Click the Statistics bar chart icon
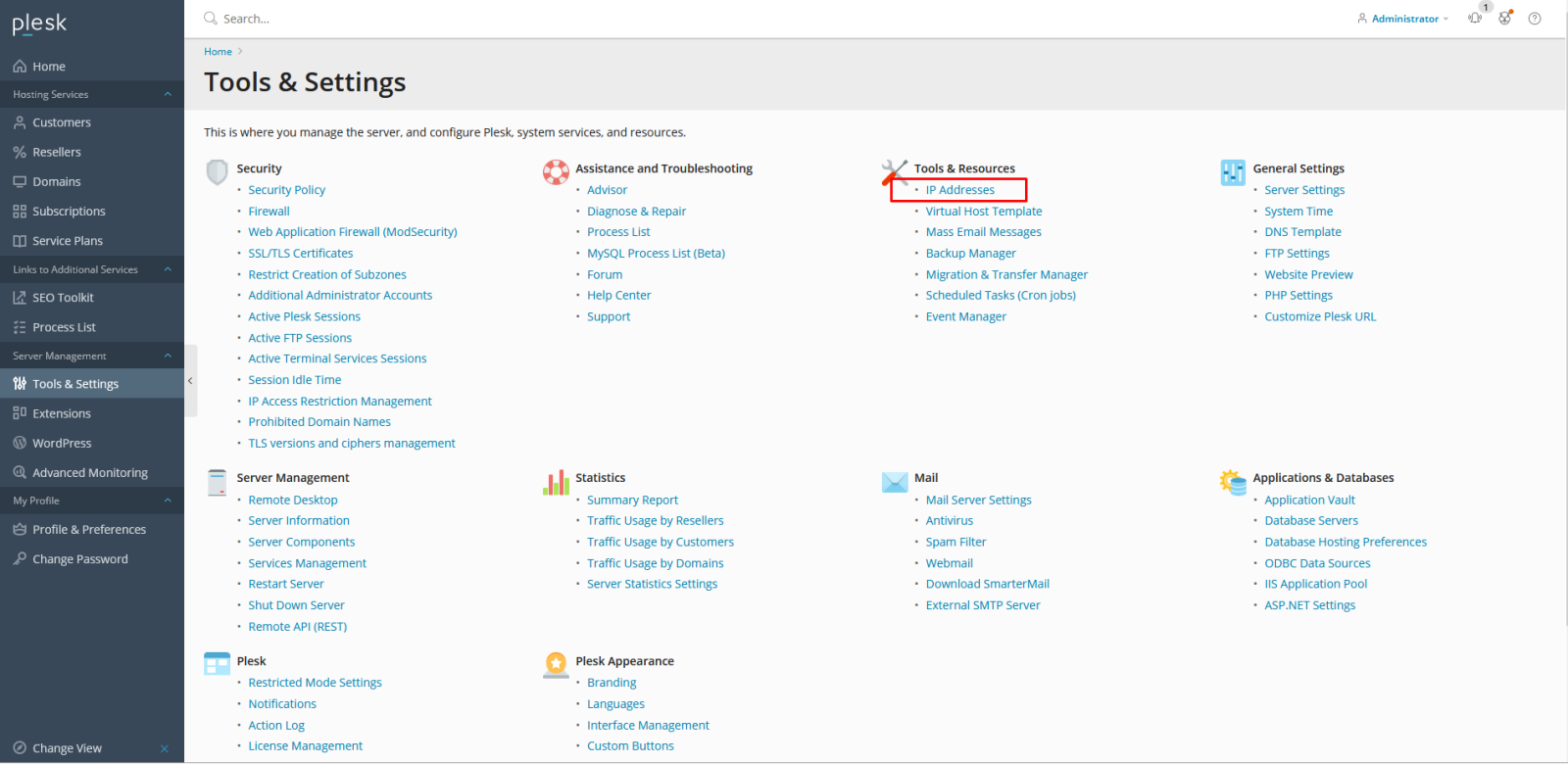The height and width of the screenshot is (764, 1568). click(556, 482)
